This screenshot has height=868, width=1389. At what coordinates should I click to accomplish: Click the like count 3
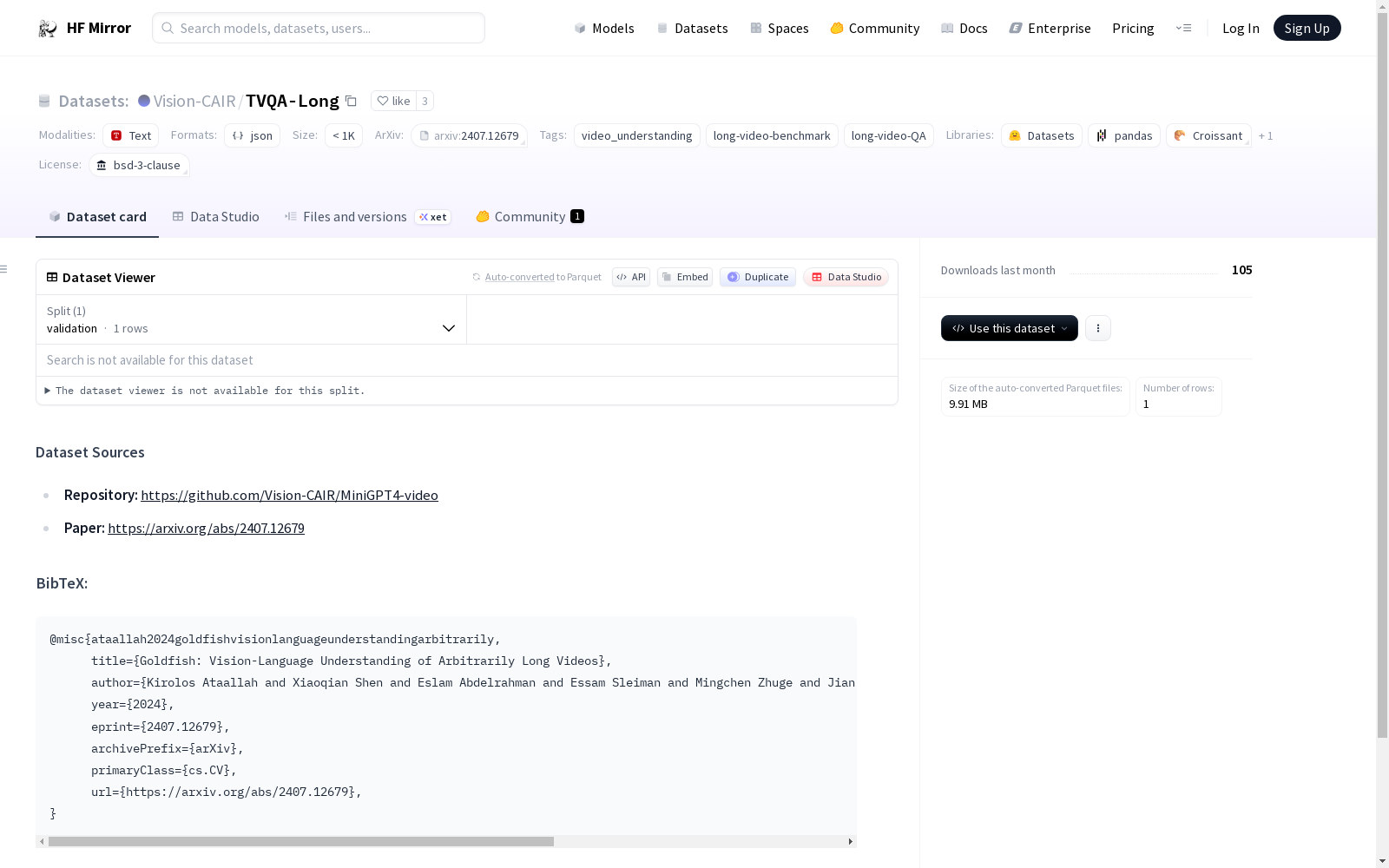coord(425,101)
